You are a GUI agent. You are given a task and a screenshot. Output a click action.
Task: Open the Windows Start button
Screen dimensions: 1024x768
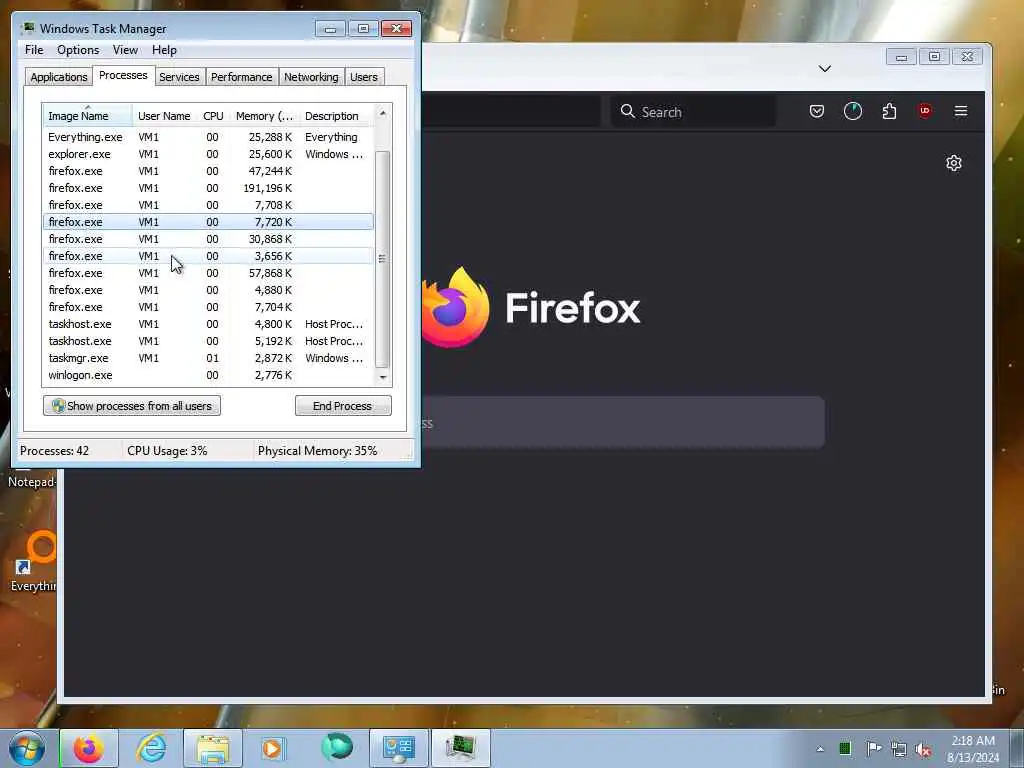(27, 748)
